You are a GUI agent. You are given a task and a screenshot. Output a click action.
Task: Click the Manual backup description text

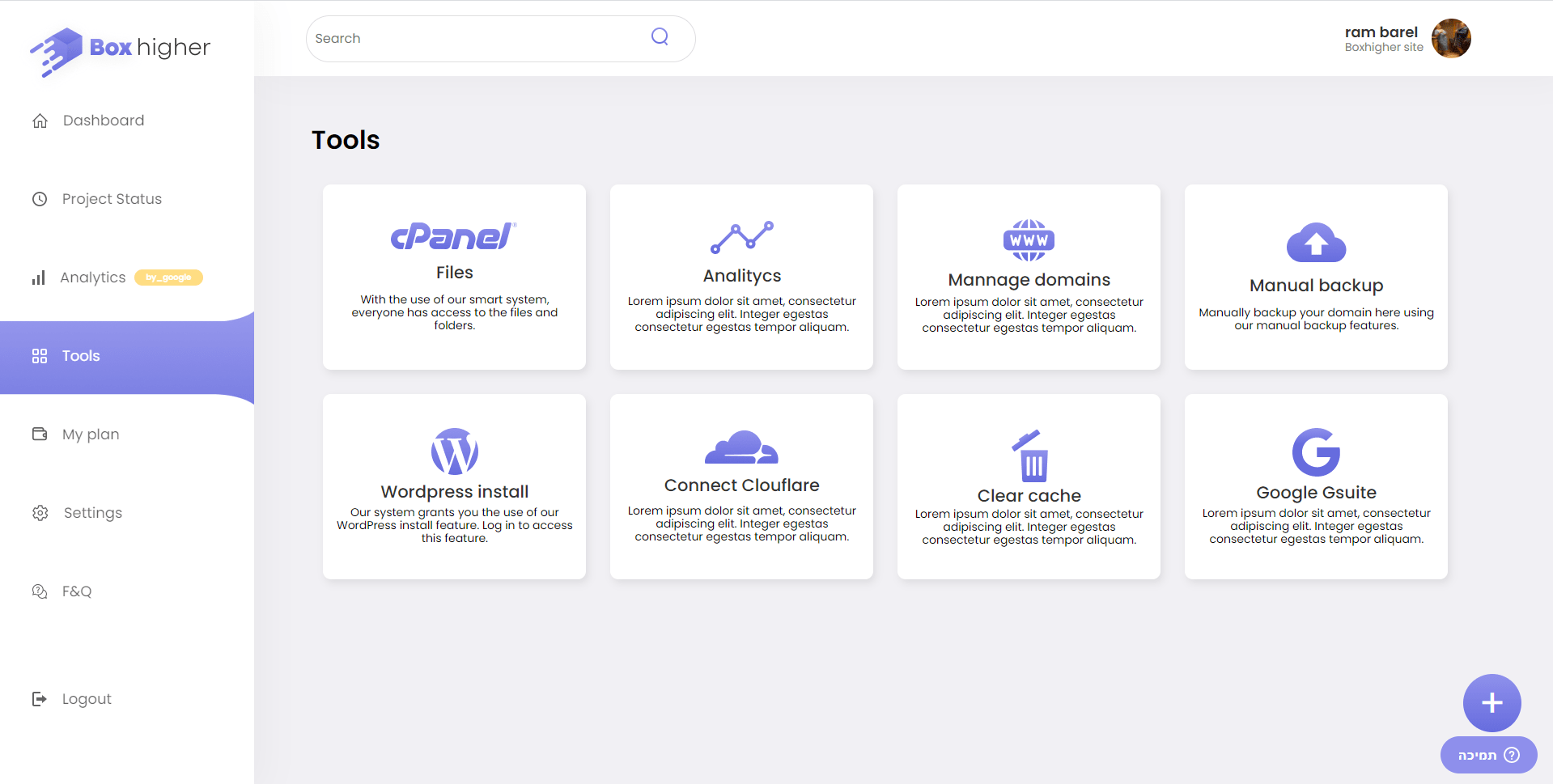point(1316,319)
